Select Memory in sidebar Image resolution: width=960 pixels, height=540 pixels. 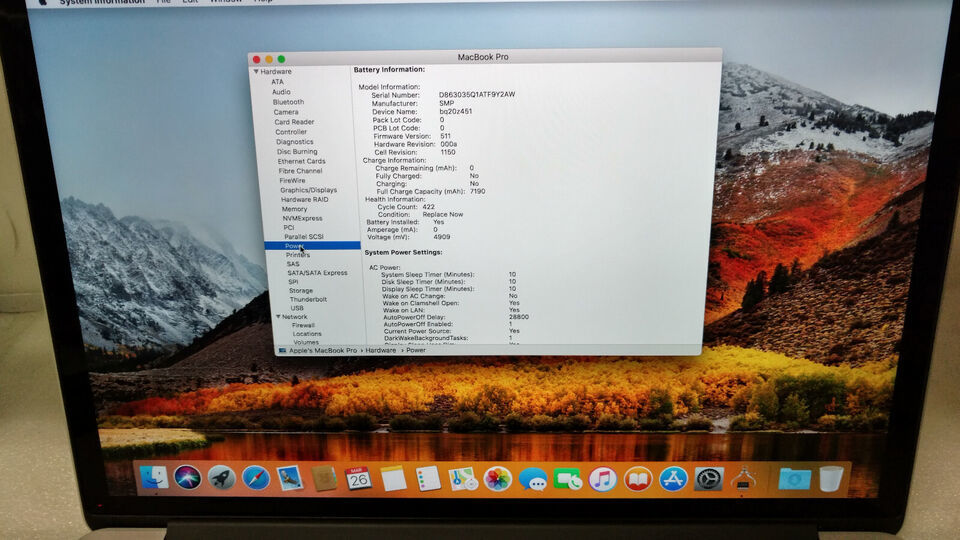tap(294, 209)
